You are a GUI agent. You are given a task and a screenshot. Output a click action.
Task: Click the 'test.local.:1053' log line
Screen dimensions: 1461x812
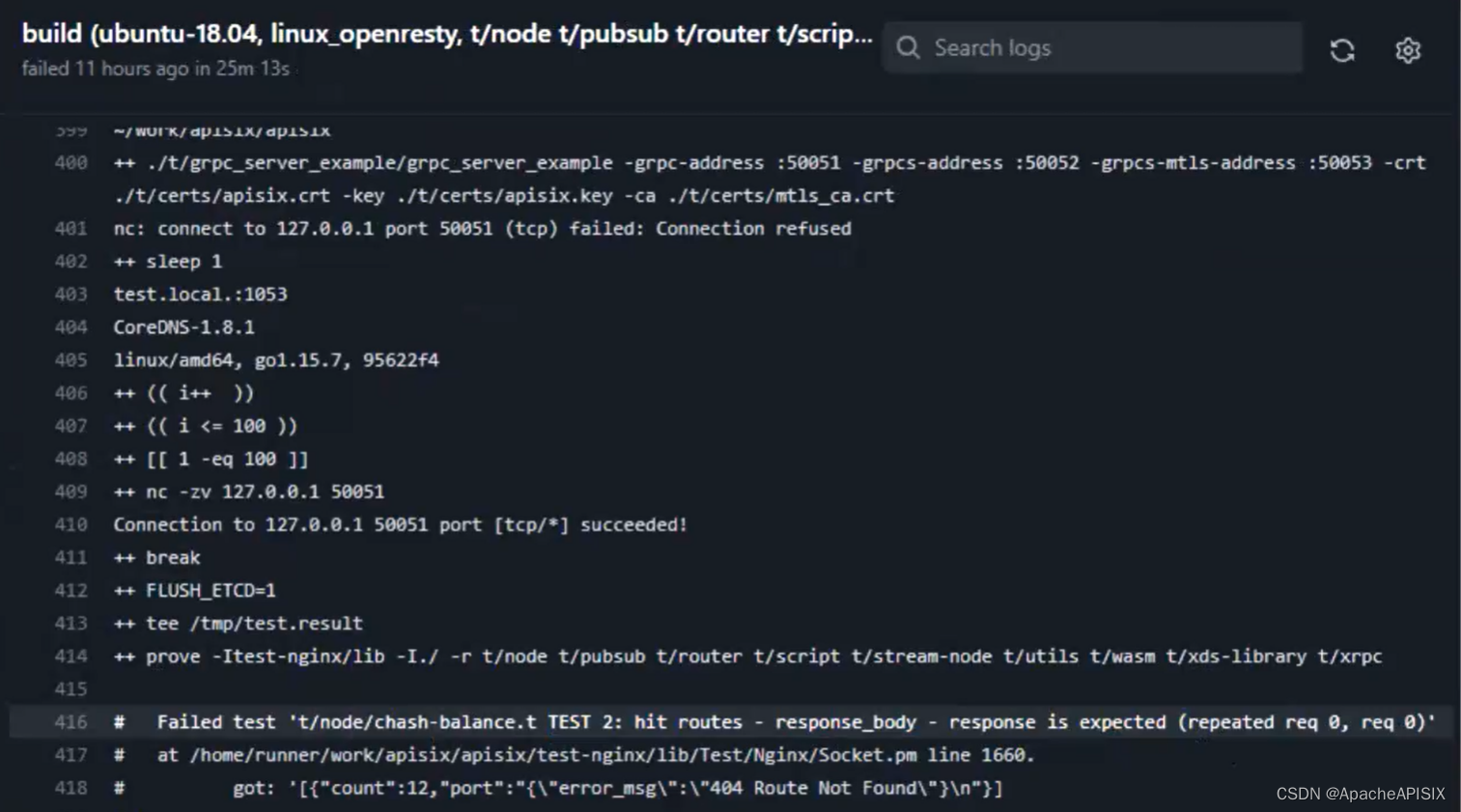[200, 294]
